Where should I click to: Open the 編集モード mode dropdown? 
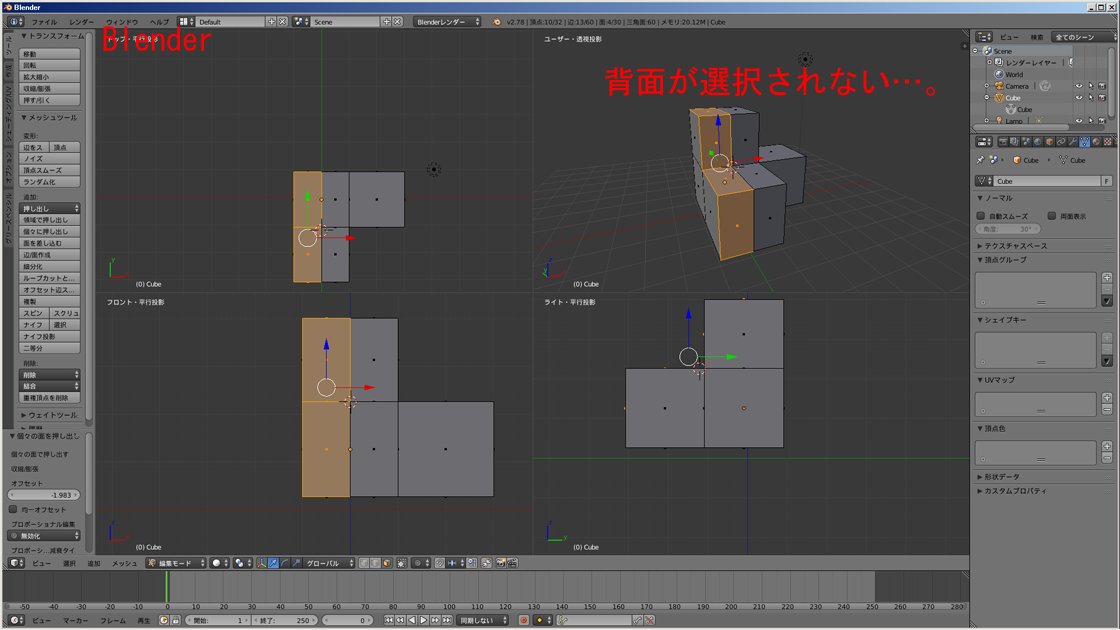(x=176, y=564)
